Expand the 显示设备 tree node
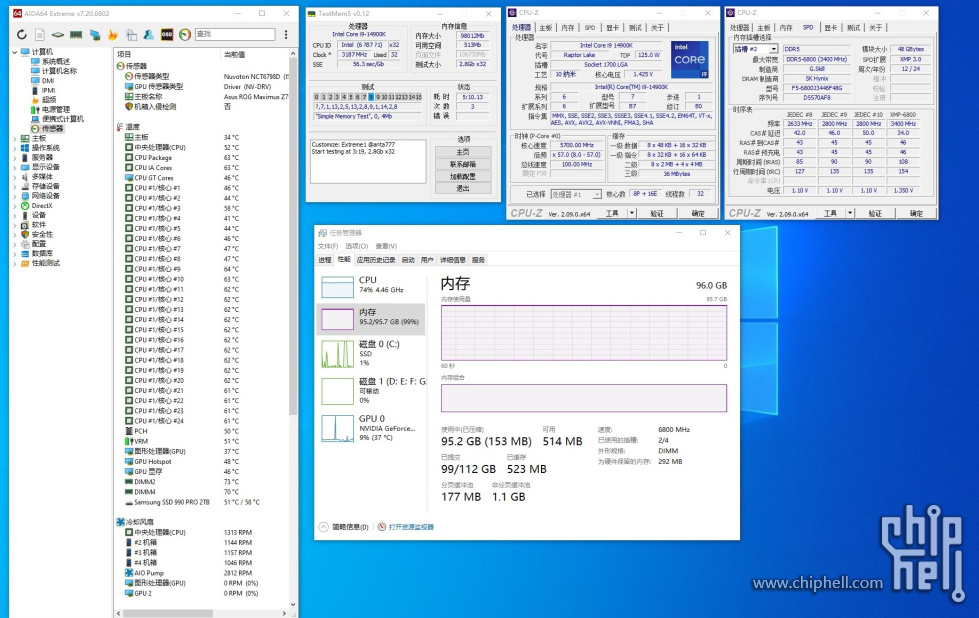Image resolution: width=979 pixels, height=618 pixels. pos(15,167)
